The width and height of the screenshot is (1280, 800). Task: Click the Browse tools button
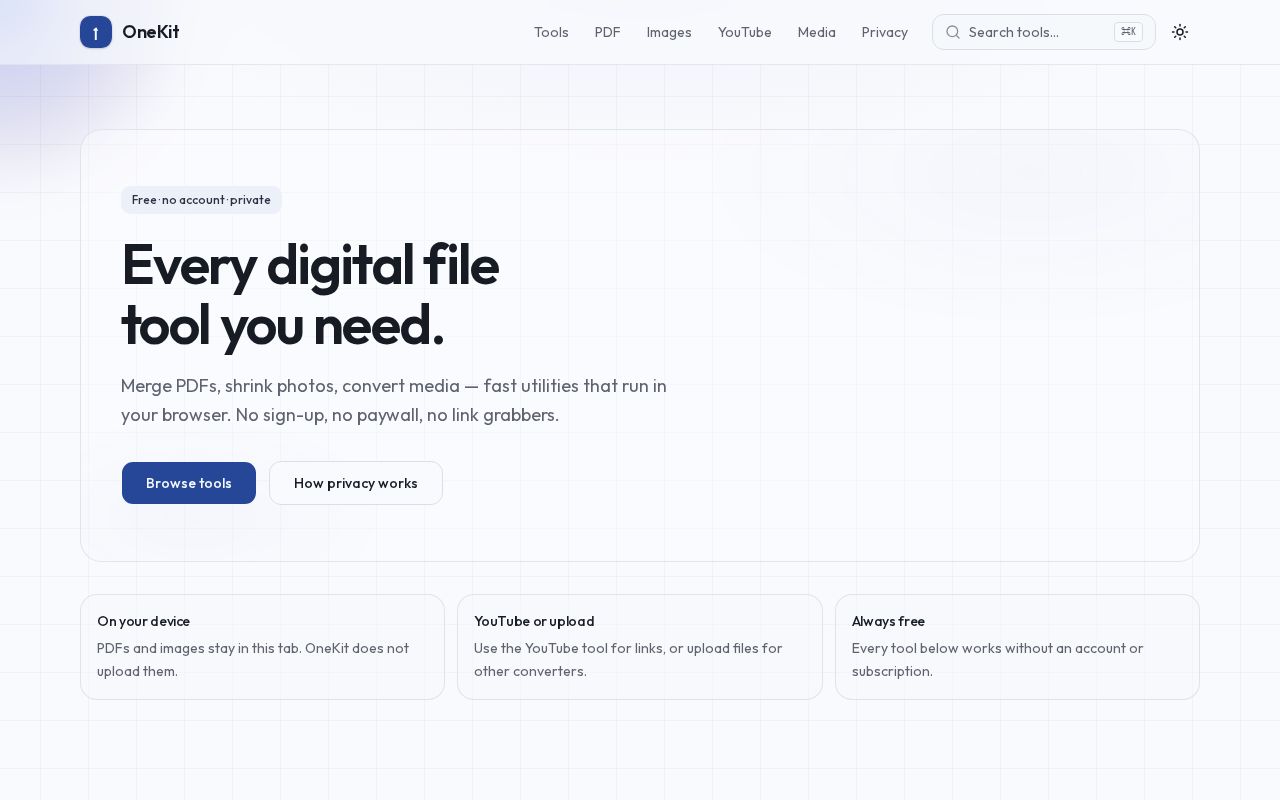pos(189,483)
